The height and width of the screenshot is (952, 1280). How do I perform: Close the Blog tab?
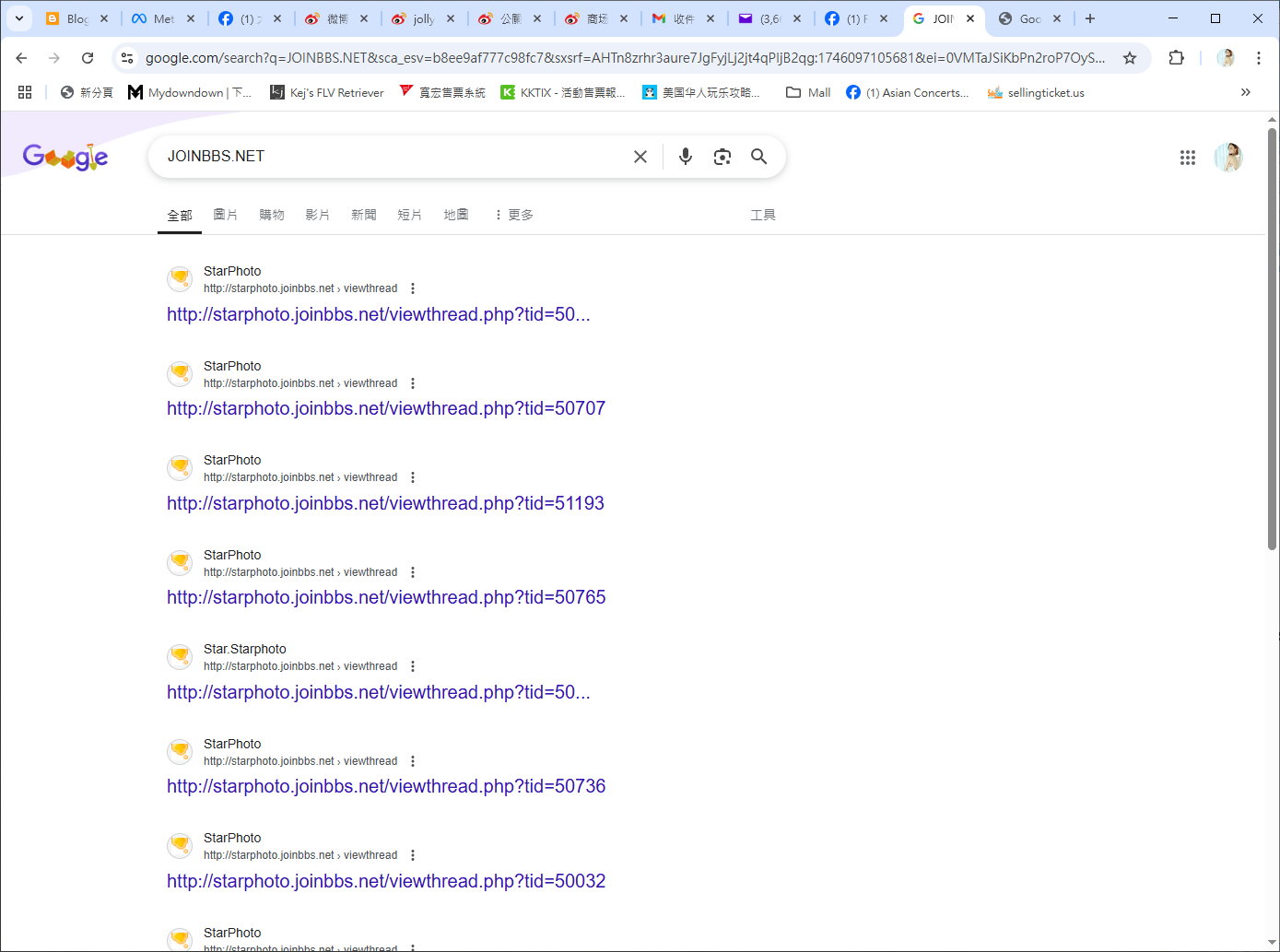(104, 18)
